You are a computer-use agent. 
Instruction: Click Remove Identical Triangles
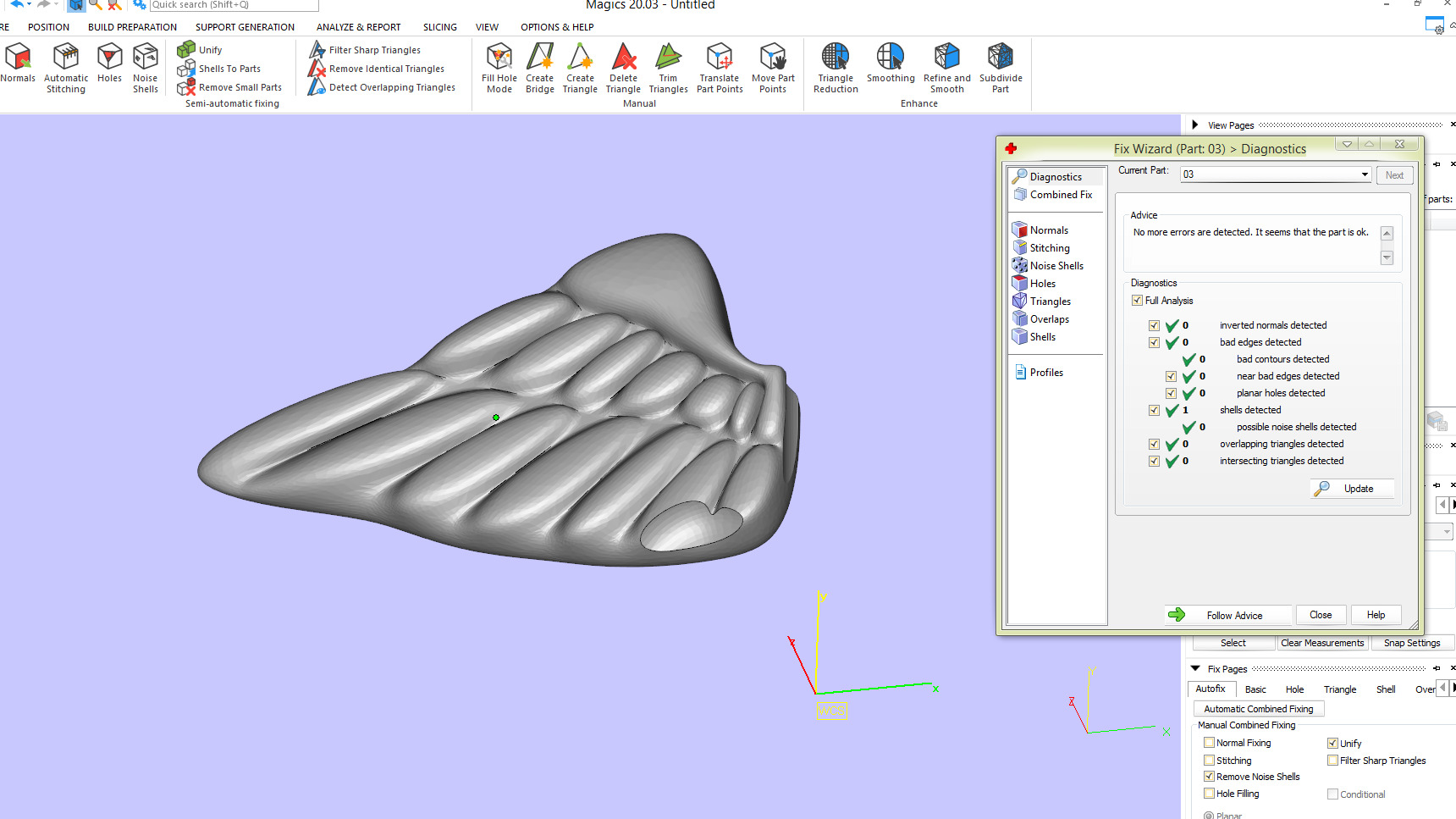tap(377, 69)
